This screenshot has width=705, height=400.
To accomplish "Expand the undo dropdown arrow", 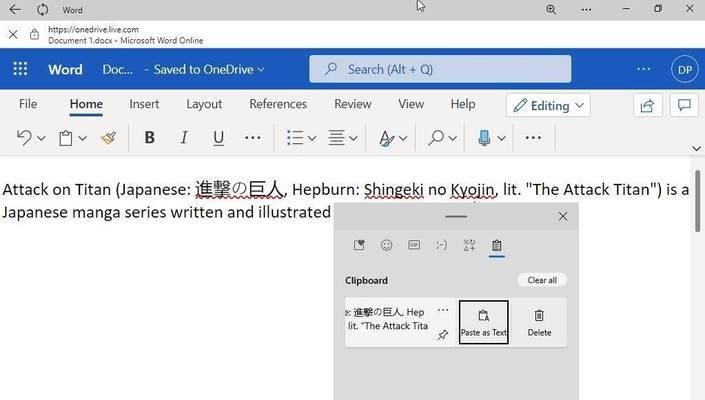I will point(41,138).
